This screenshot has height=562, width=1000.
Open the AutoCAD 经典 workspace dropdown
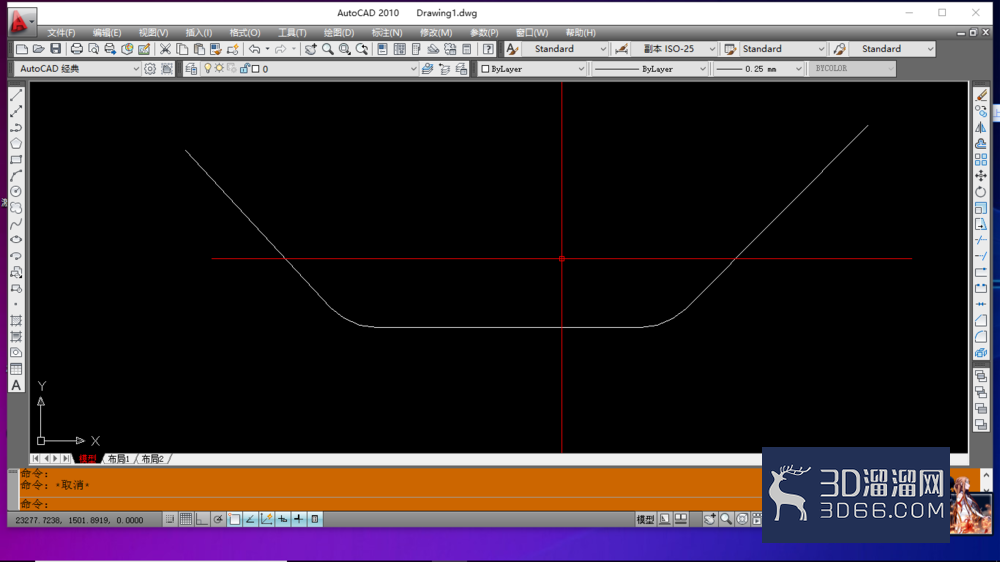pyautogui.click(x=78, y=69)
